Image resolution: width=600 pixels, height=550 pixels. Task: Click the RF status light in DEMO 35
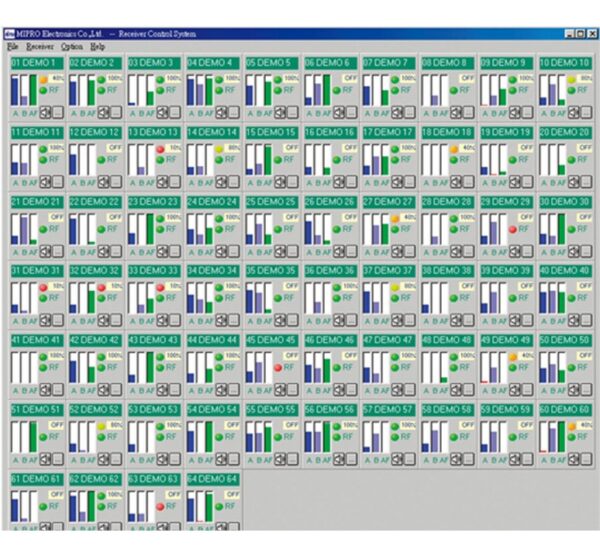click(278, 298)
